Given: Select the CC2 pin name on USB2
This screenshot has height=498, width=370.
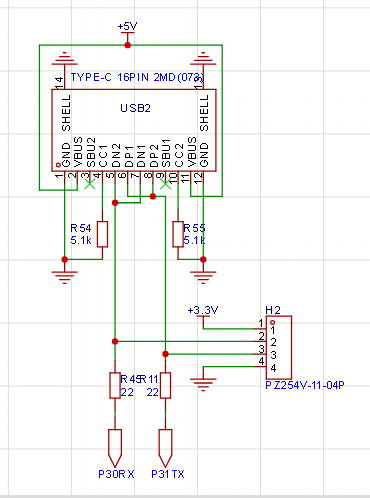Looking at the screenshot, I should point(179,156).
